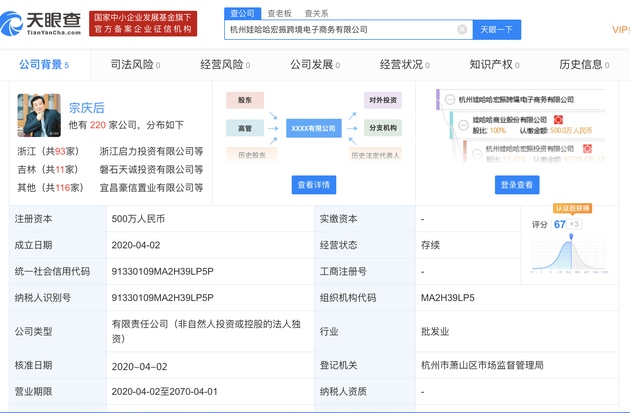Click the 登录查看 button
The image size is (630, 413).
[516, 185]
